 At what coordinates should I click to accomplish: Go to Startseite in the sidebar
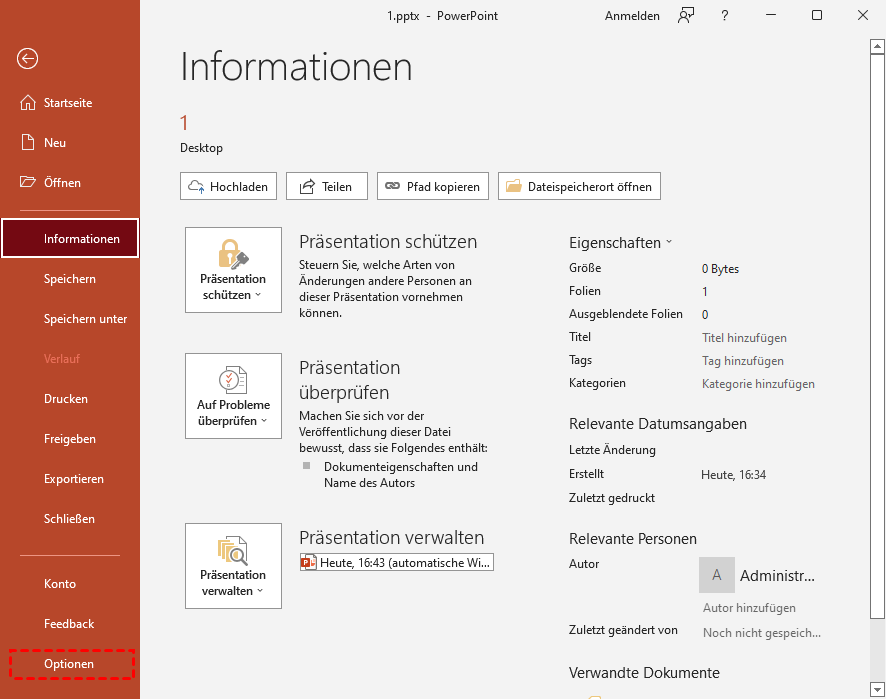coord(70,102)
